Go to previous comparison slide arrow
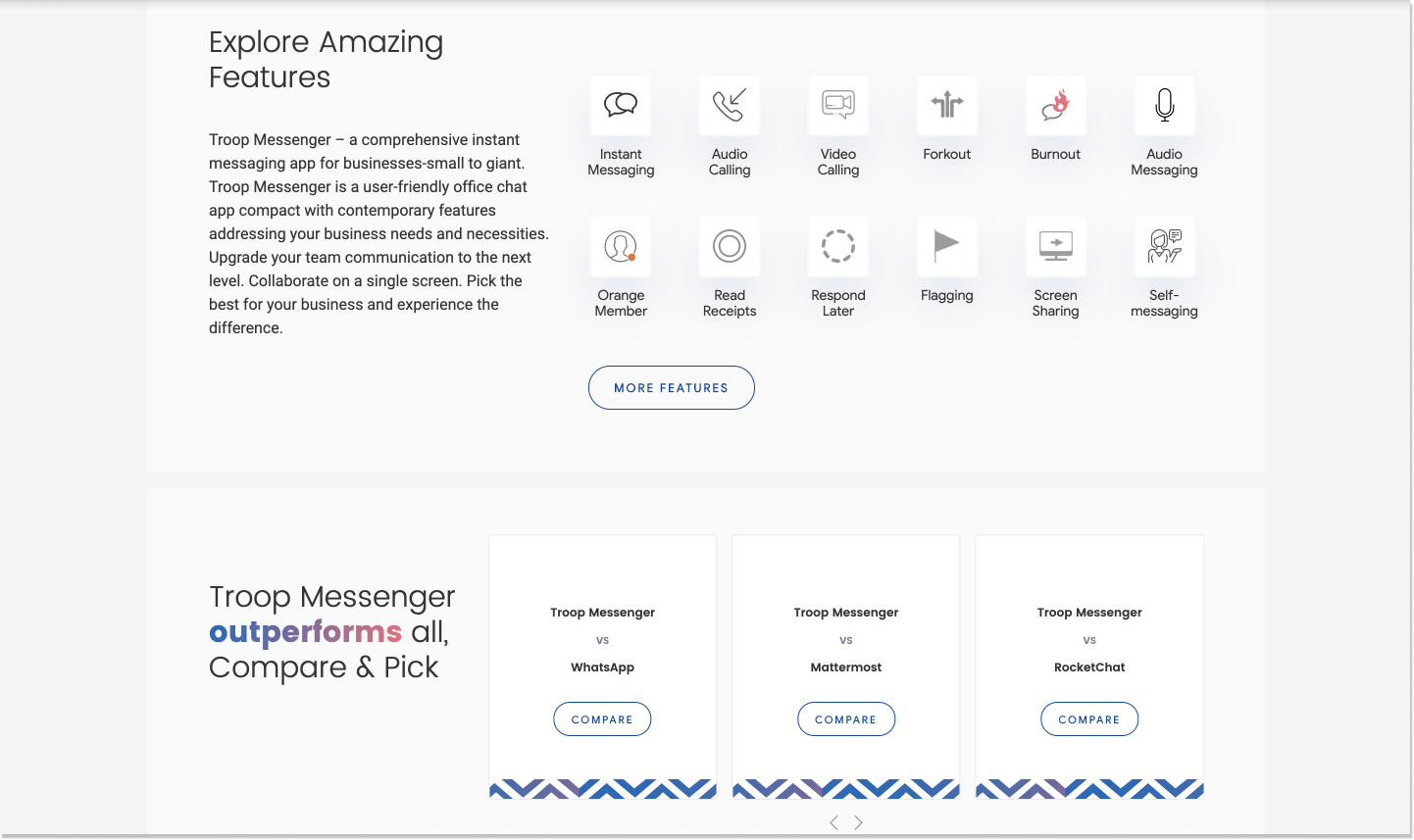Image resolution: width=1414 pixels, height=840 pixels. tap(833, 822)
